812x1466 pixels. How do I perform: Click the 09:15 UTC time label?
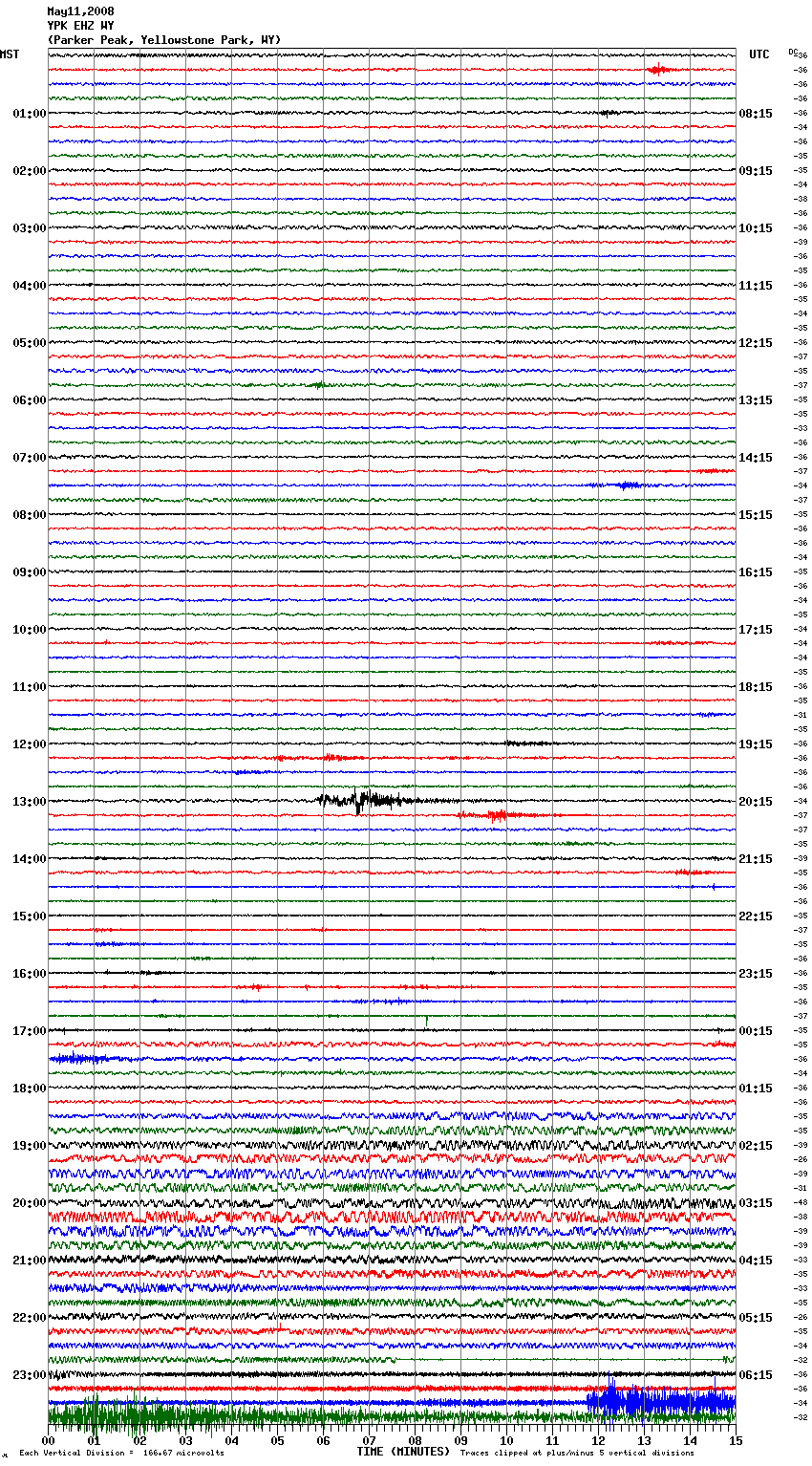[x=756, y=171]
